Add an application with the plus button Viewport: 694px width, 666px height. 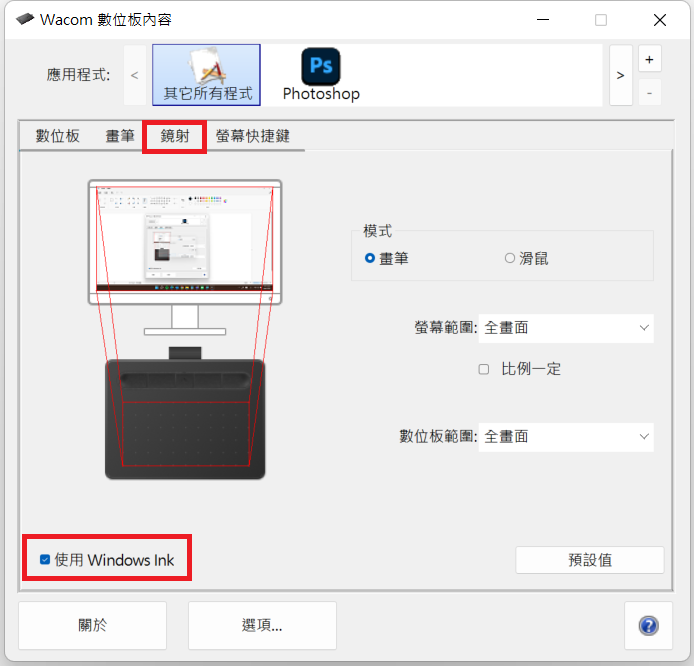649,59
